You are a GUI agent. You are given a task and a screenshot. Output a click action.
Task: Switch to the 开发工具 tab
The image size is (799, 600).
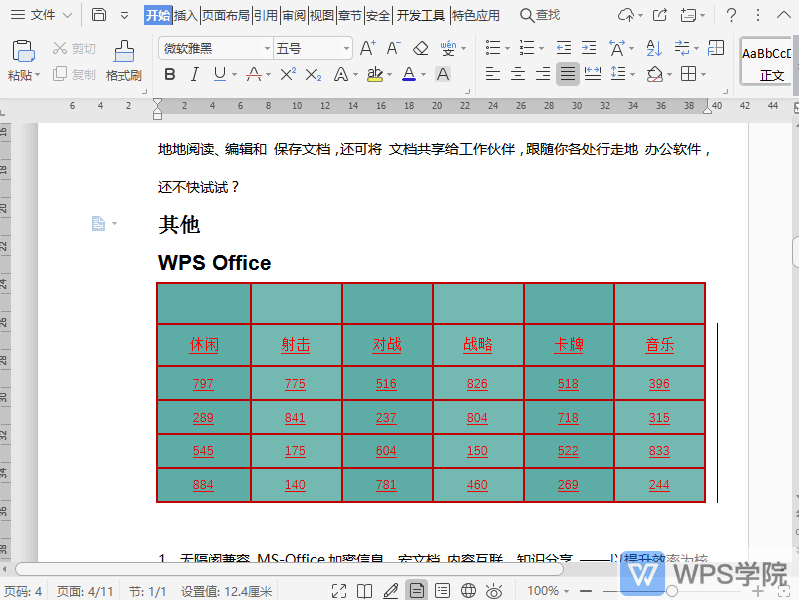pos(421,16)
